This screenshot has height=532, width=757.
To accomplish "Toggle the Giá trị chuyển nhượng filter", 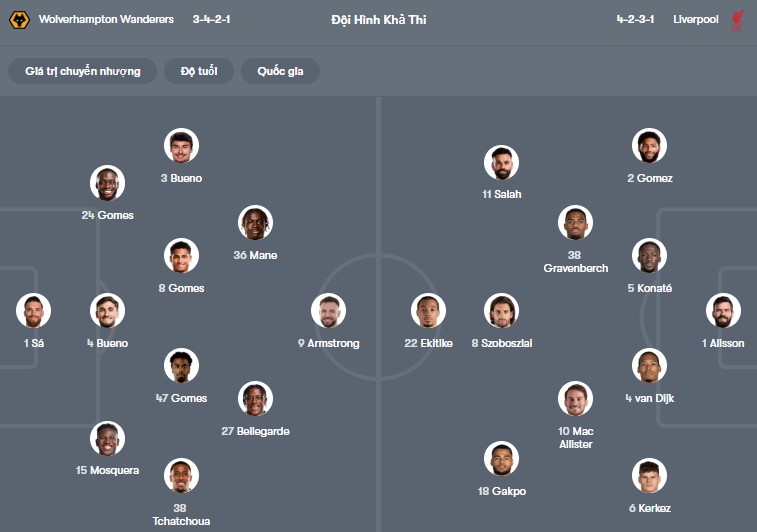I will [x=83, y=71].
